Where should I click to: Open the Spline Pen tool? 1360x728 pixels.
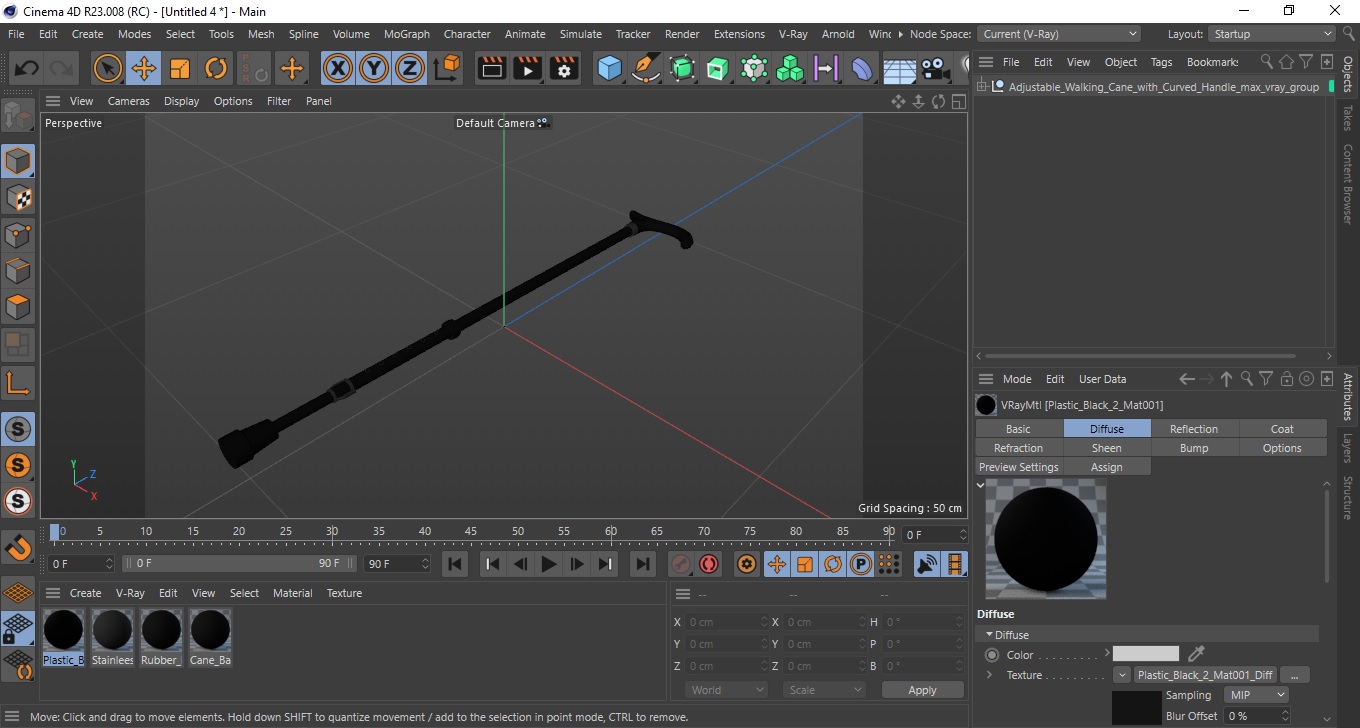646,69
